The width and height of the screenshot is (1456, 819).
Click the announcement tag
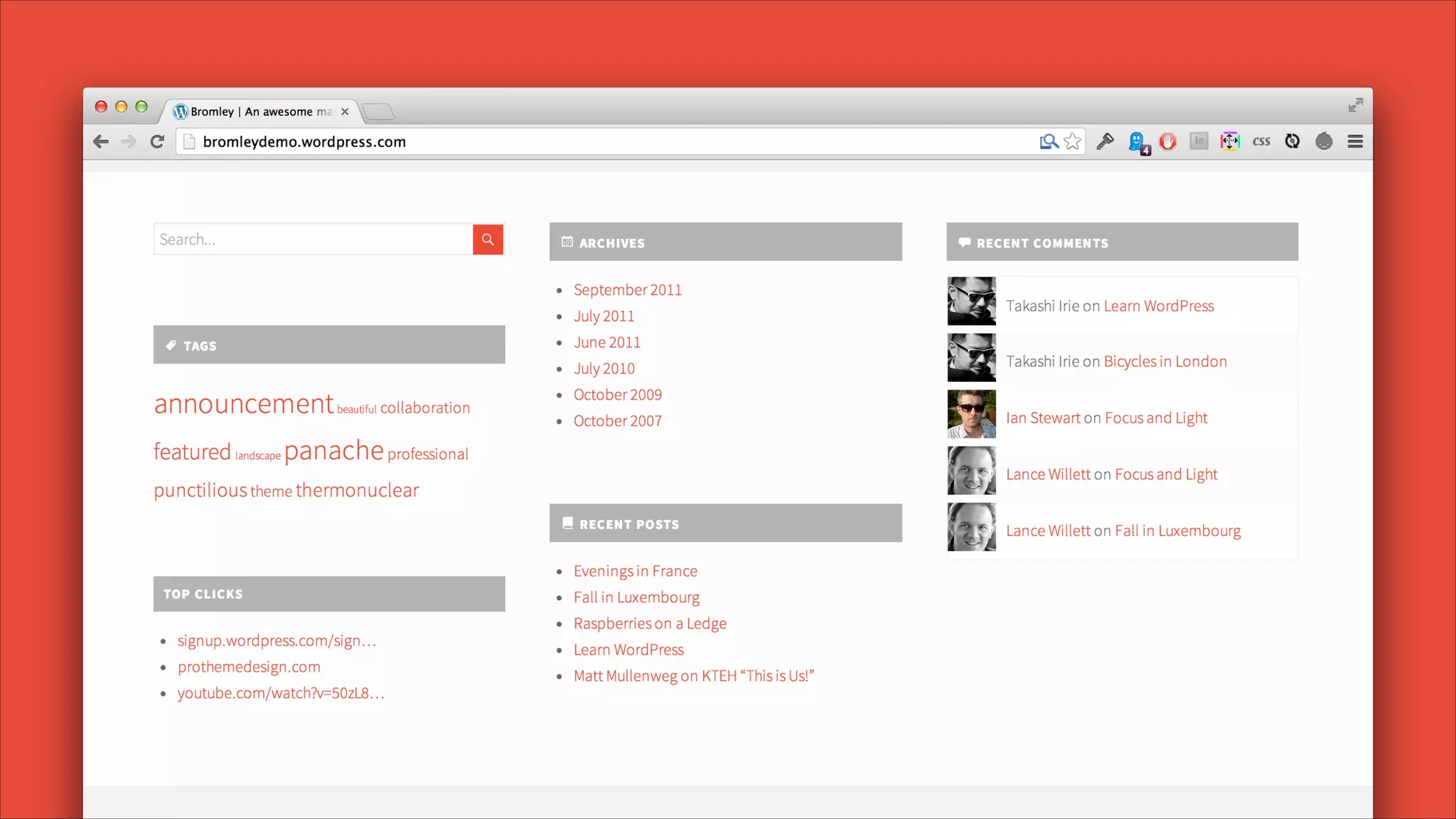pyautogui.click(x=243, y=405)
